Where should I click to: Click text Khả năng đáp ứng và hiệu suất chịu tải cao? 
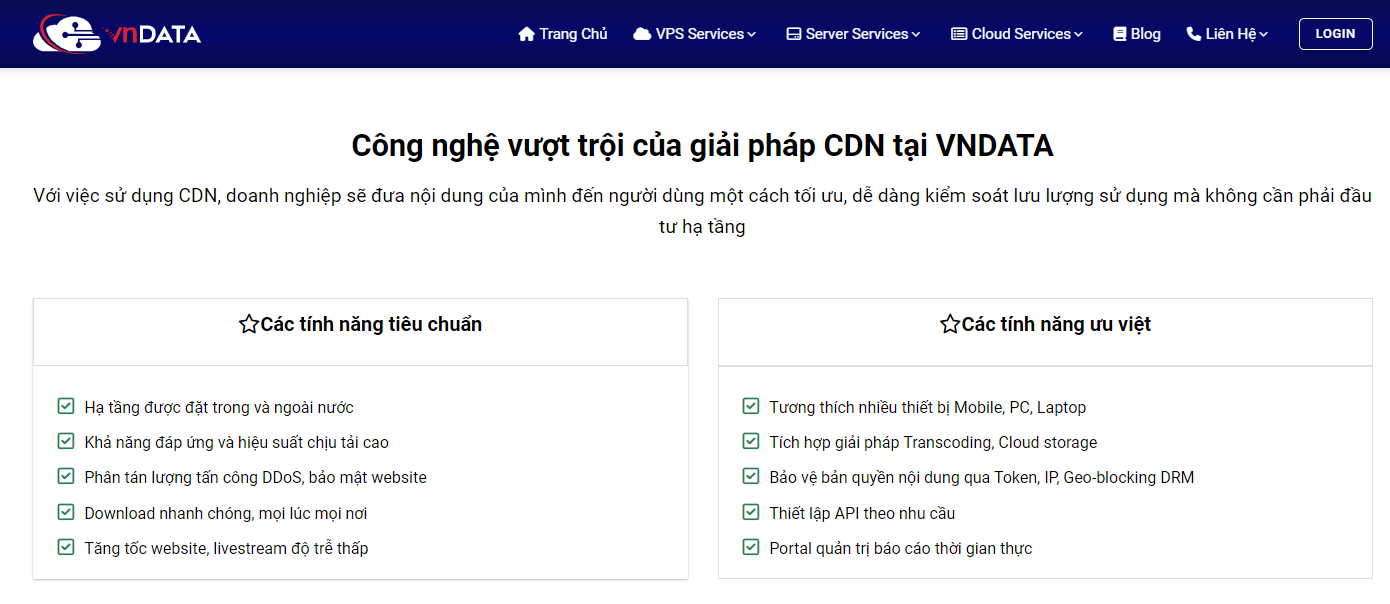pyautogui.click(x=236, y=442)
